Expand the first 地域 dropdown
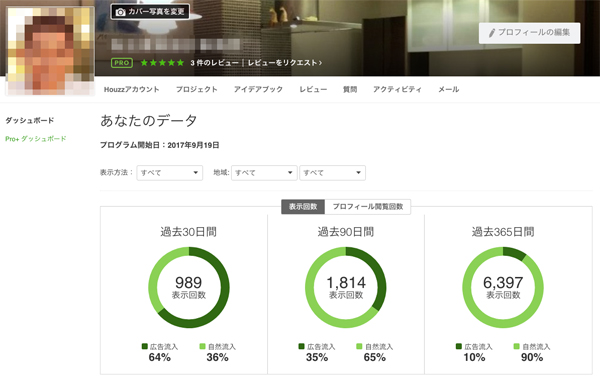 pos(264,173)
